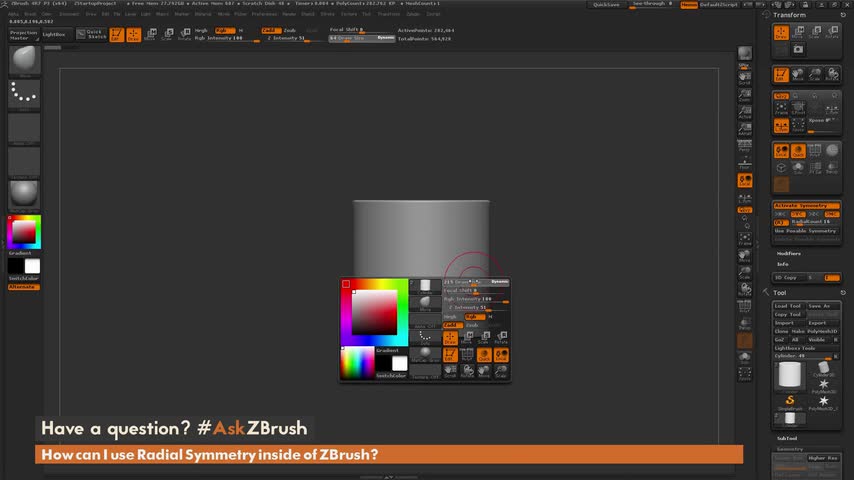The height and width of the screenshot is (480, 854).
Task: Toggle Activate Symmetry
Action: (x=807, y=205)
